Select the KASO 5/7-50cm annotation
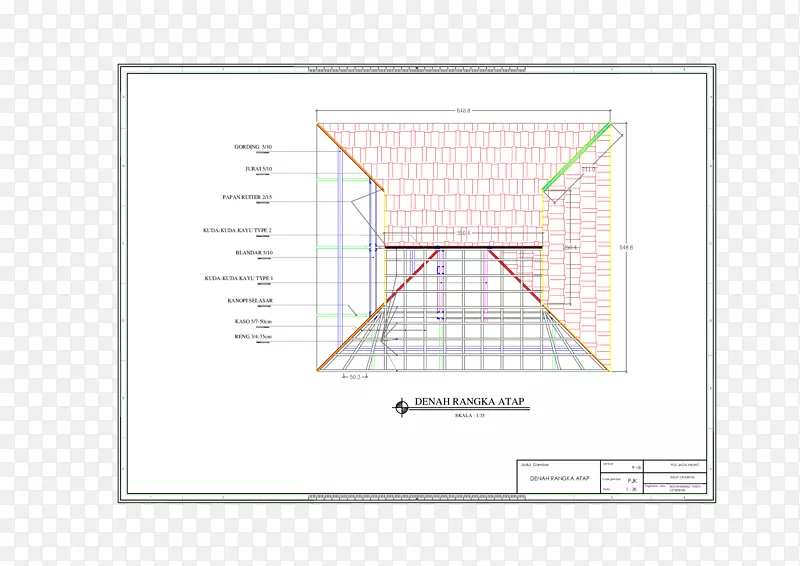 click(253, 321)
